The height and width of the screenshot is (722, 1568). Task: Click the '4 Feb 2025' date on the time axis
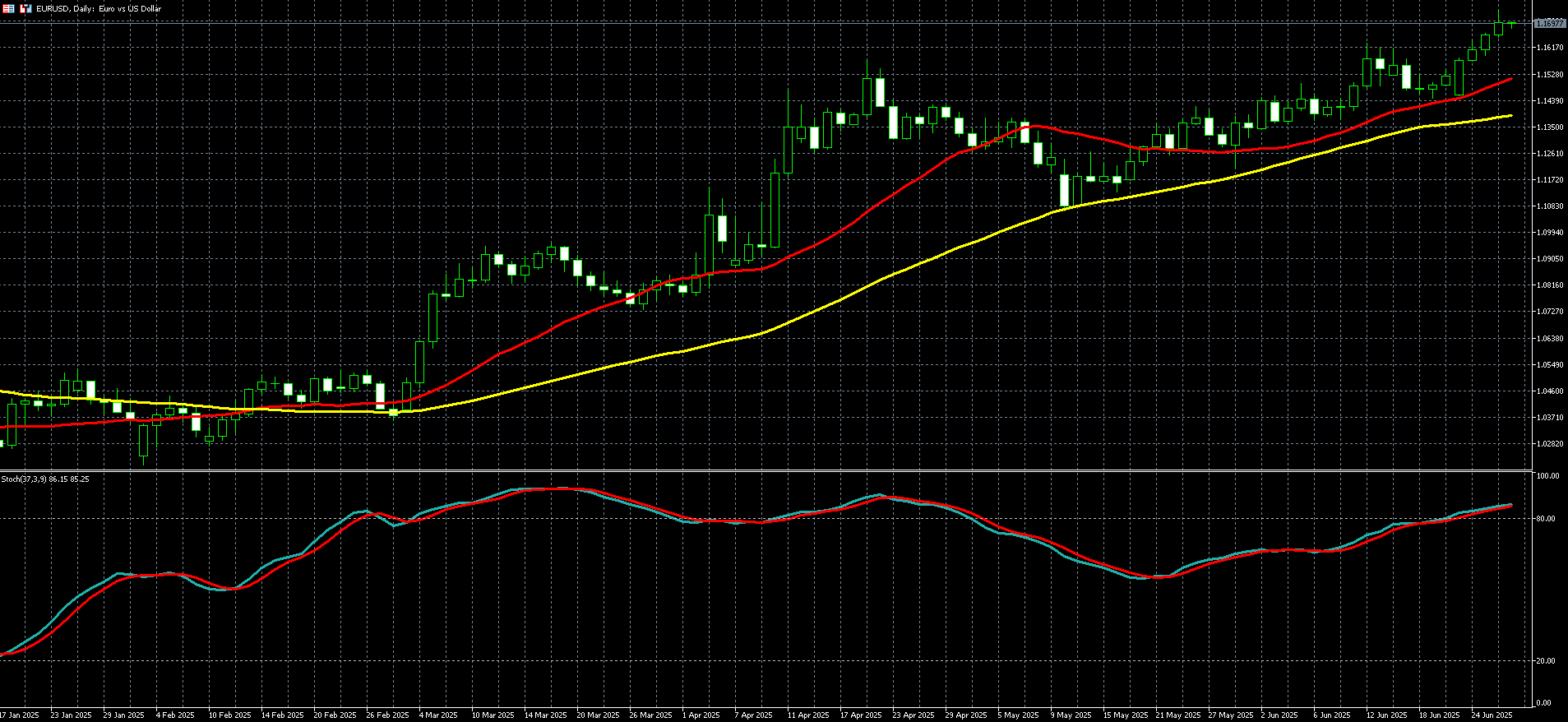(175, 715)
